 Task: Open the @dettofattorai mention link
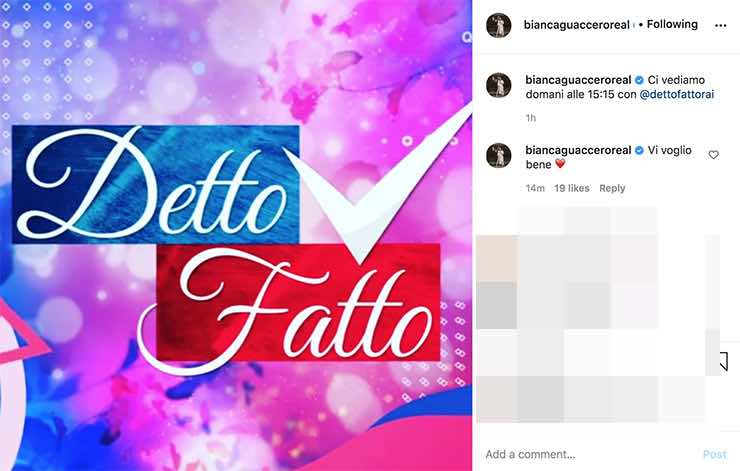tap(677, 94)
